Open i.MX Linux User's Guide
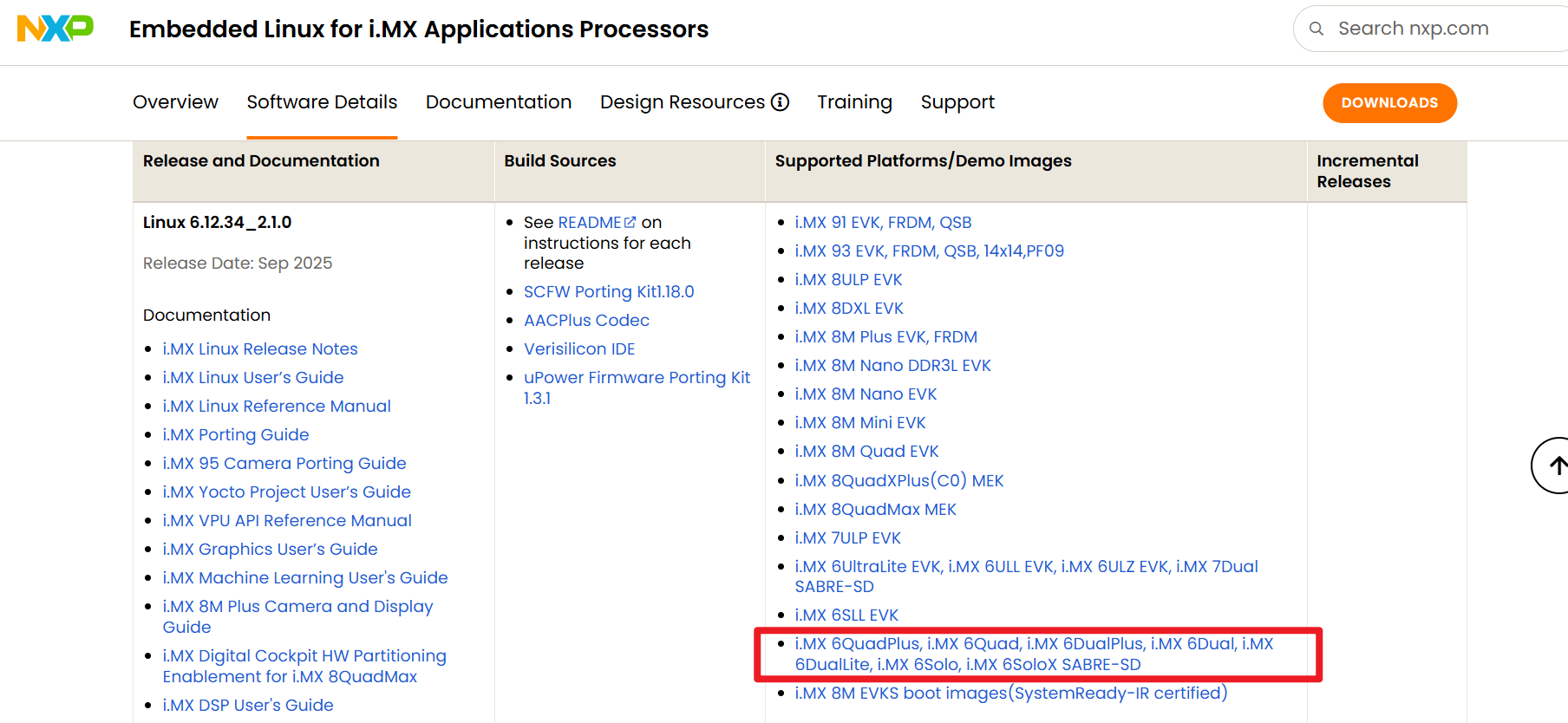The width and height of the screenshot is (1568, 723). [253, 377]
